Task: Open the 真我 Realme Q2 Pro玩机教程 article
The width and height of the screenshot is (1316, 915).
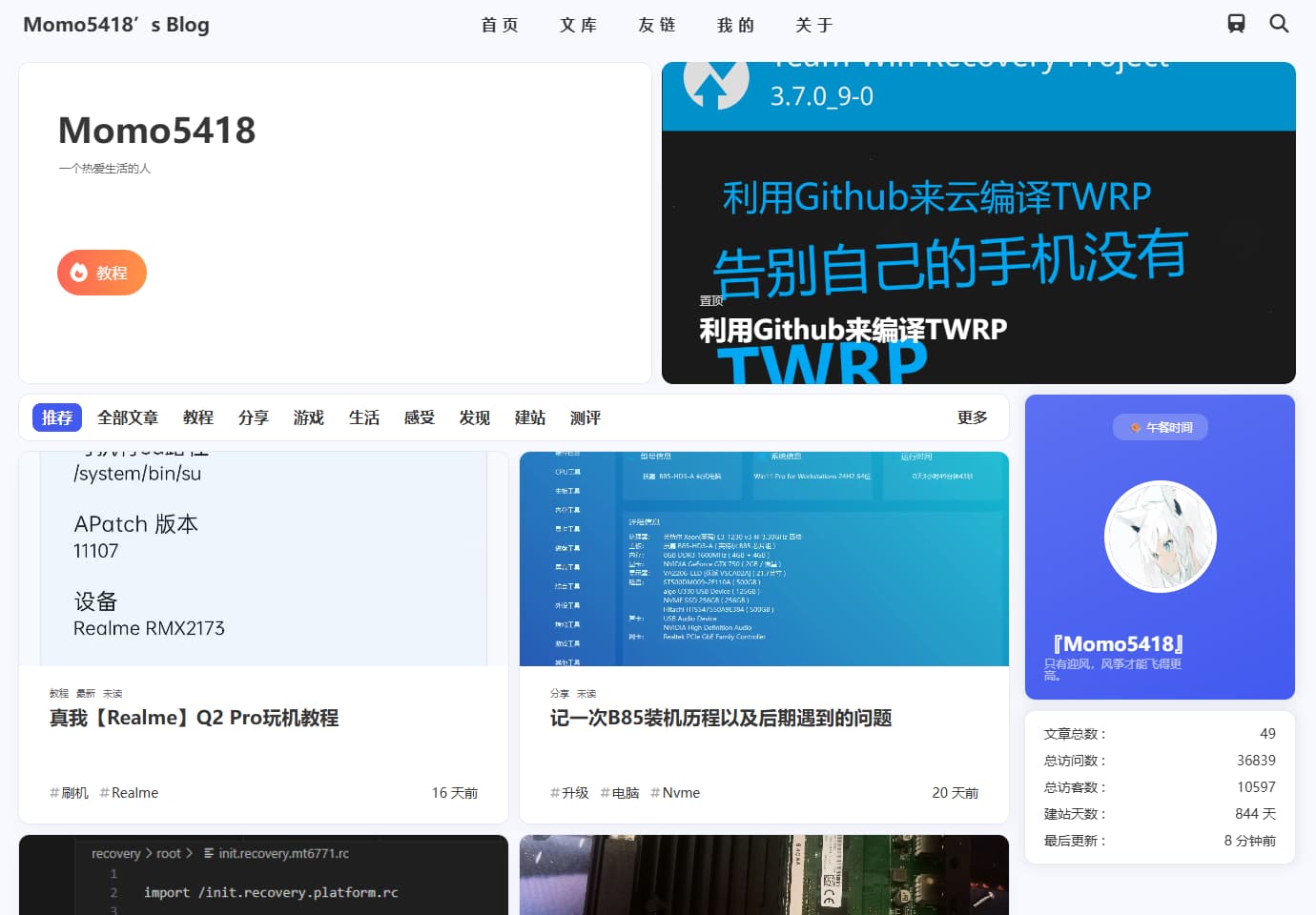Action: 195,718
